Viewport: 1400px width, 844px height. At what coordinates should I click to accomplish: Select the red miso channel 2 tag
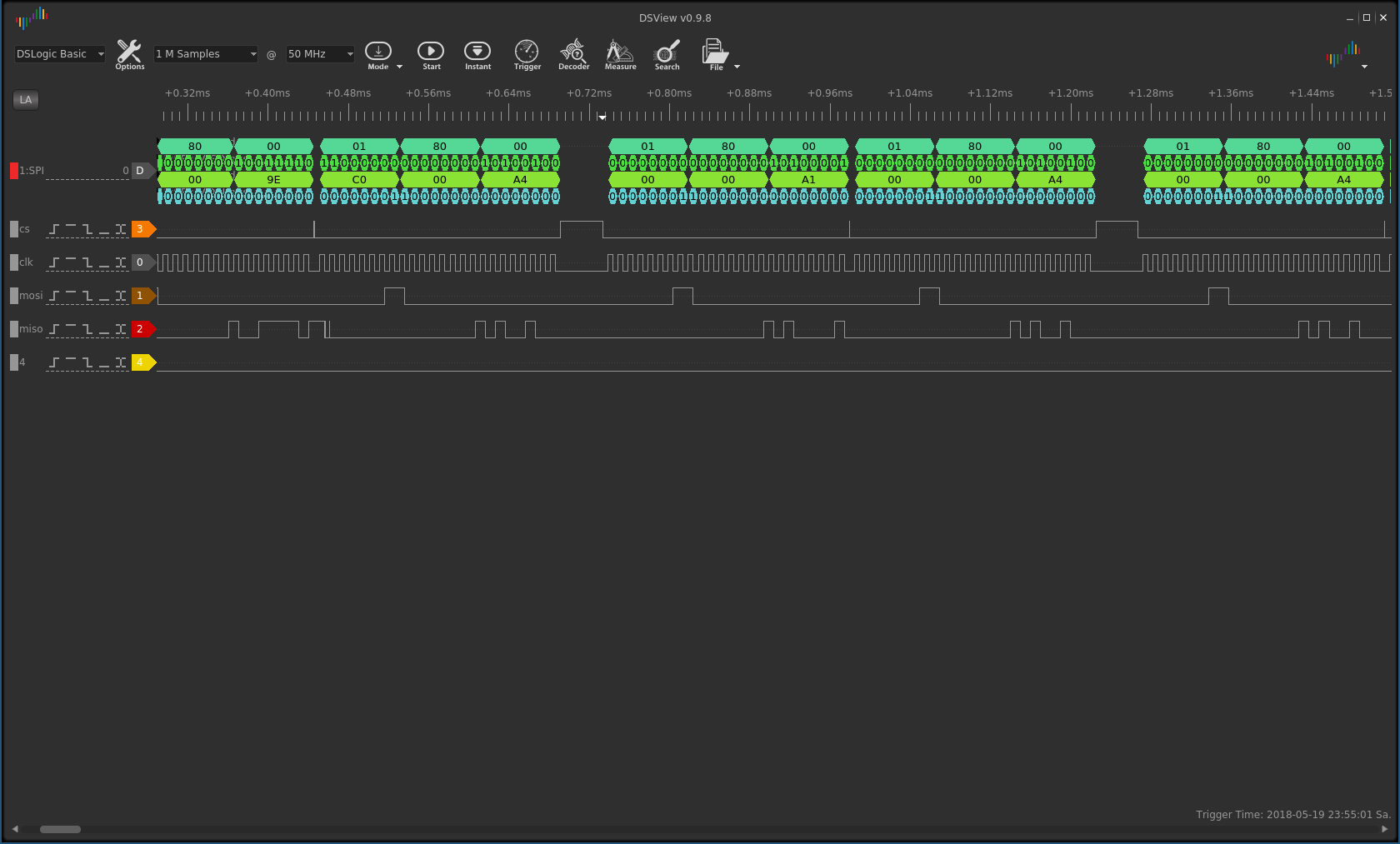pyautogui.click(x=143, y=329)
